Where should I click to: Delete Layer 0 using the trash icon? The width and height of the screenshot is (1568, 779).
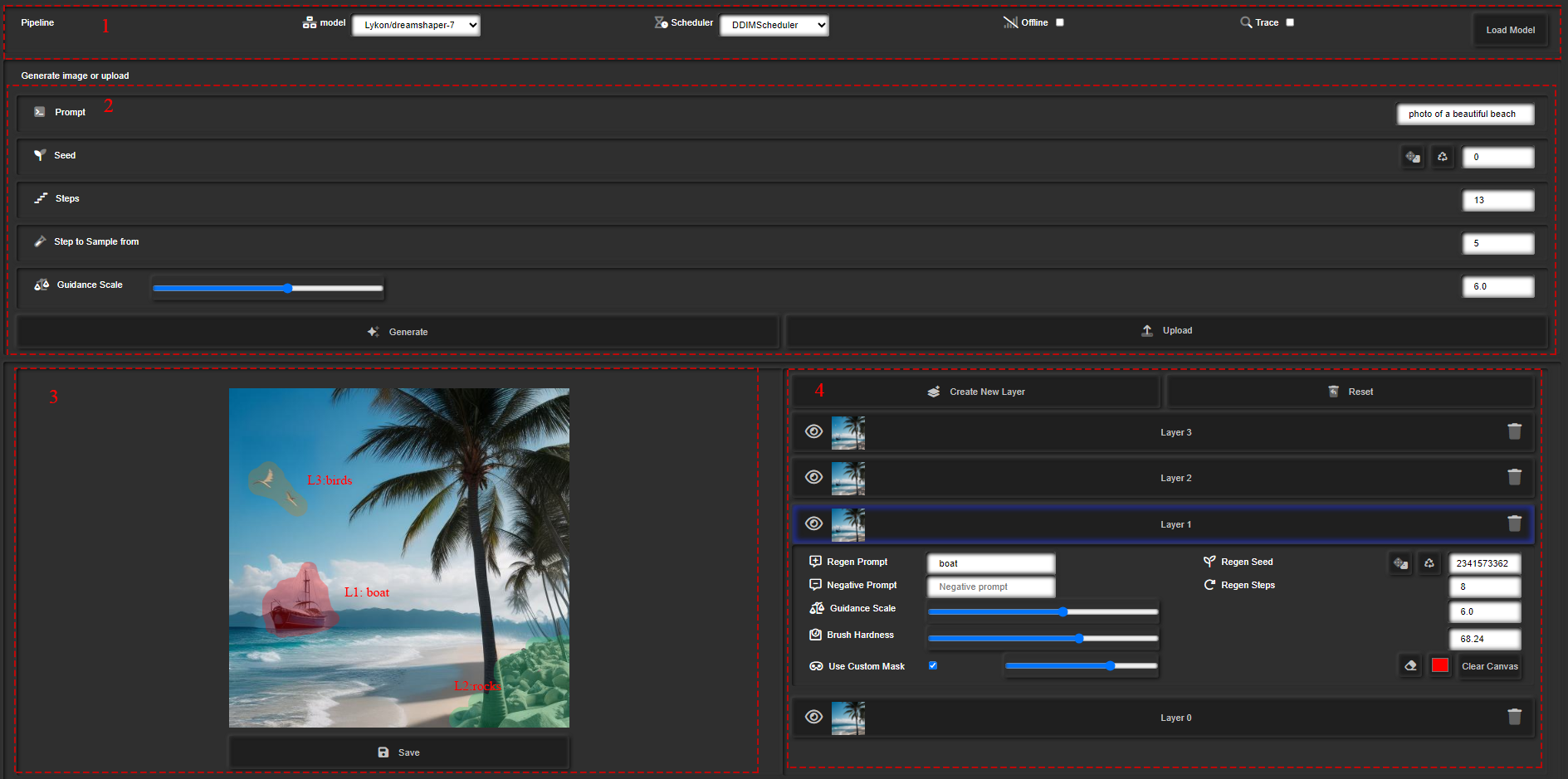tap(1514, 717)
